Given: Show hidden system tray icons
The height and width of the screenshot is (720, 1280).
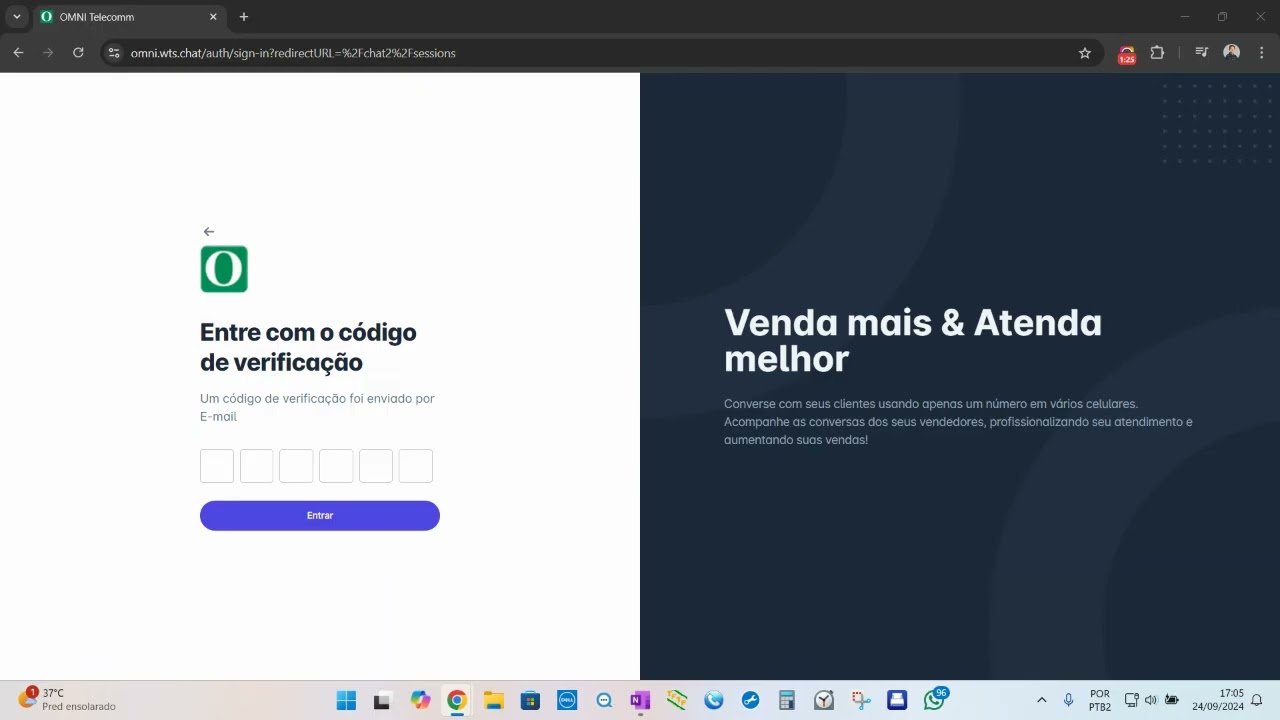Looking at the screenshot, I should click(1041, 700).
